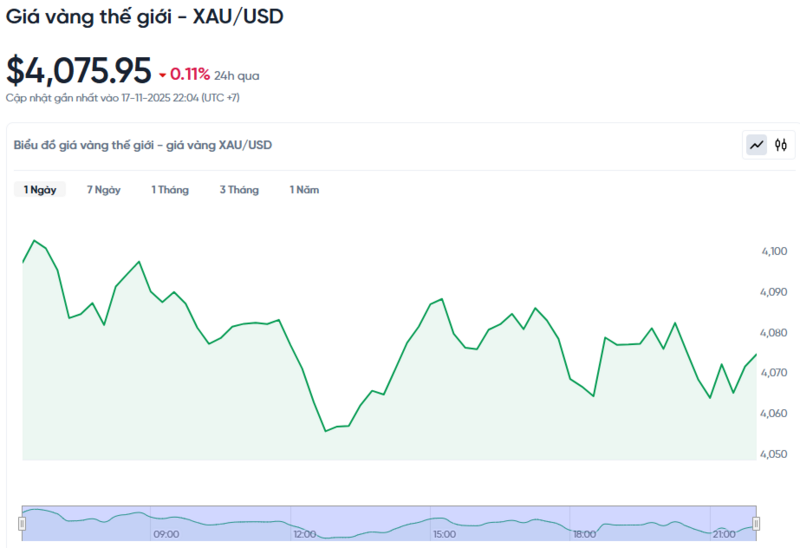Select the 7 Ngày time range
The height and width of the screenshot is (548, 800).
coord(104,190)
